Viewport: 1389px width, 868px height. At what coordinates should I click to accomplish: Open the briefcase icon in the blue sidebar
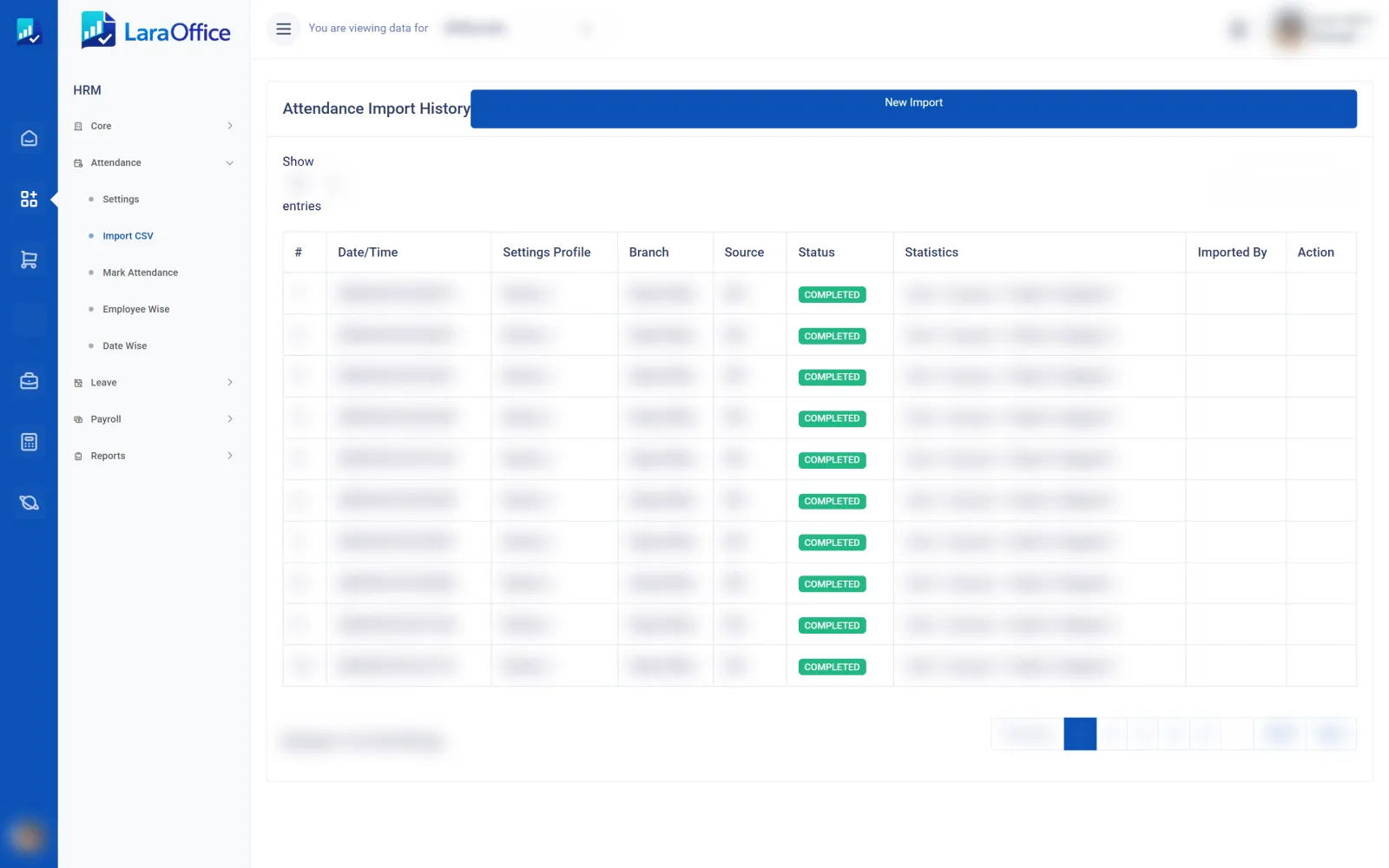(29, 381)
